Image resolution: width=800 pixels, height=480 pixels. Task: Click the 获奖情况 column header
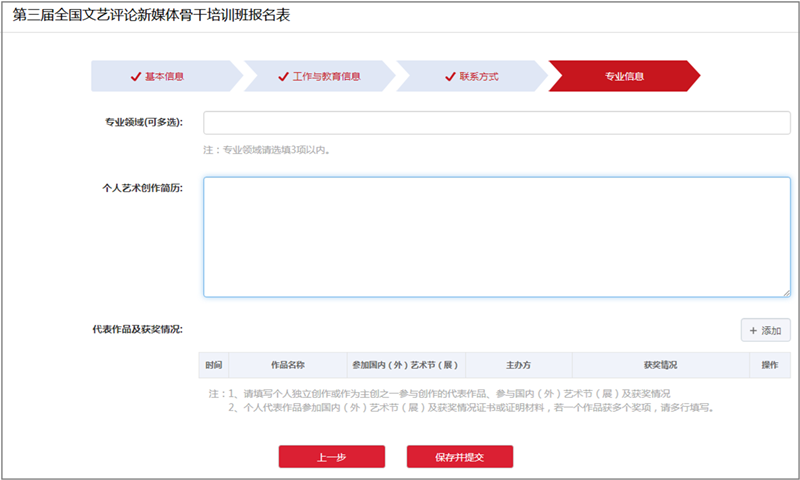[x=660, y=365]
